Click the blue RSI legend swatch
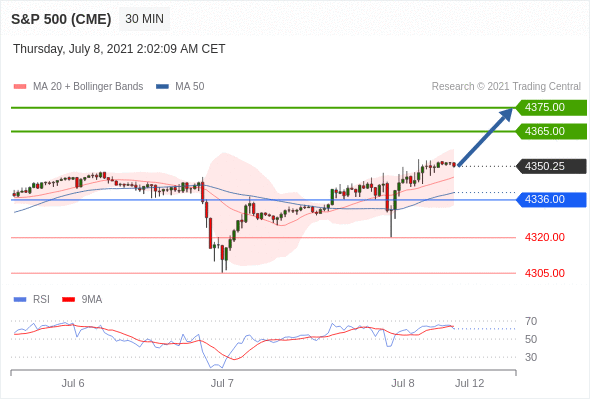 pos(20,300)
